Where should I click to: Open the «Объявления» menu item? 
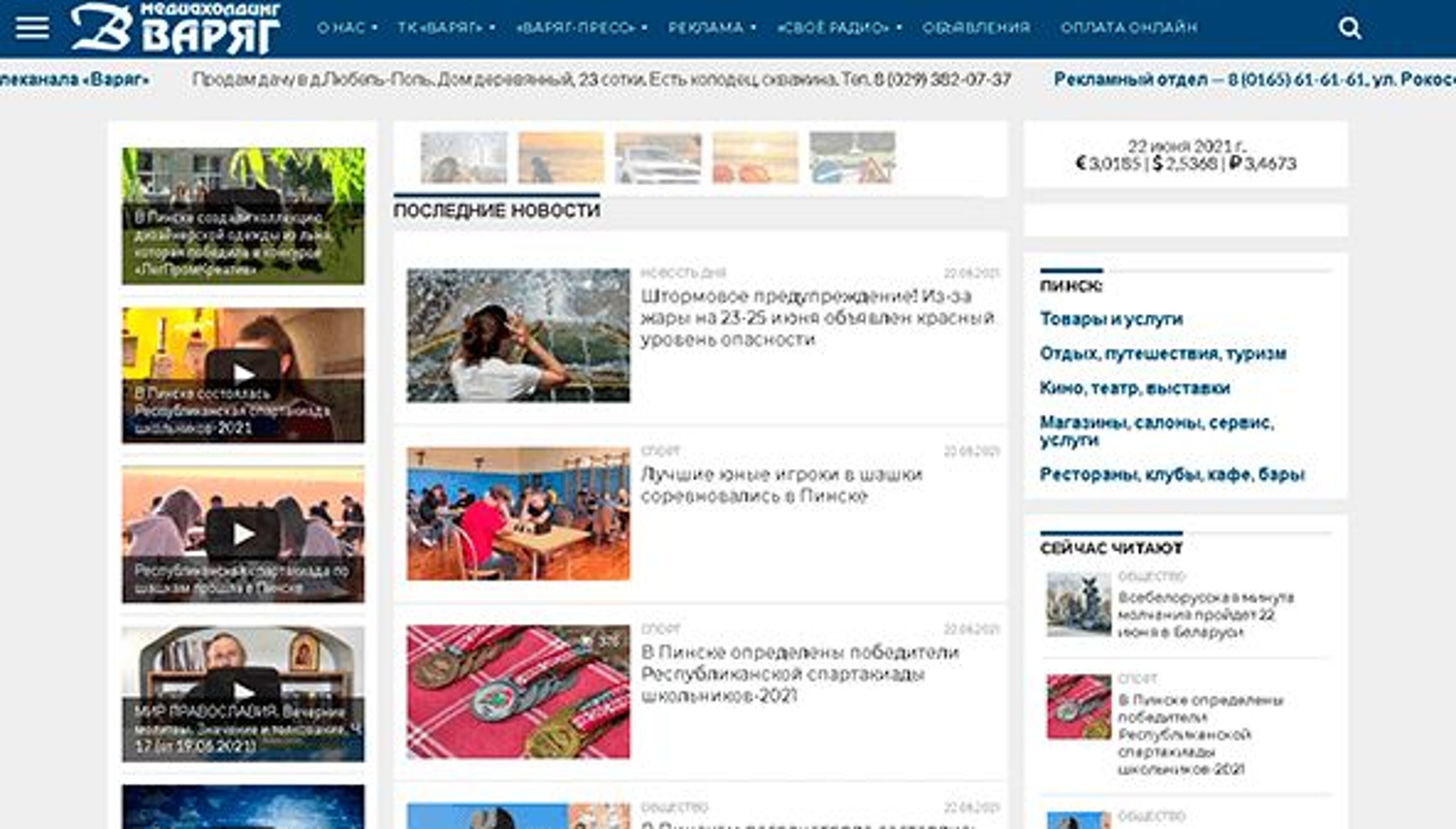(976, 28)
